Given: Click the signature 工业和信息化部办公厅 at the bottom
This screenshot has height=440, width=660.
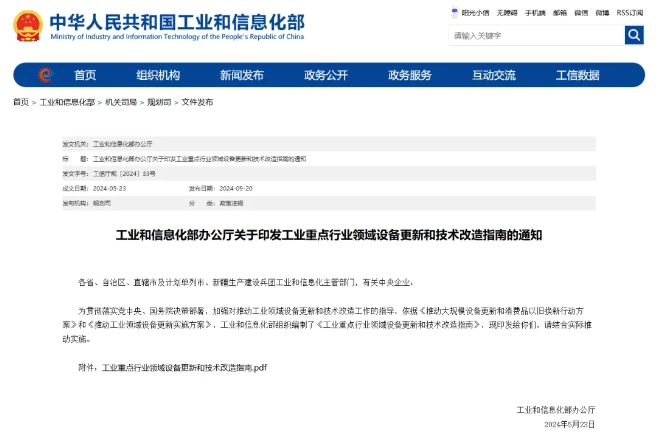Looking at the screenshot, I should (556, 410).
